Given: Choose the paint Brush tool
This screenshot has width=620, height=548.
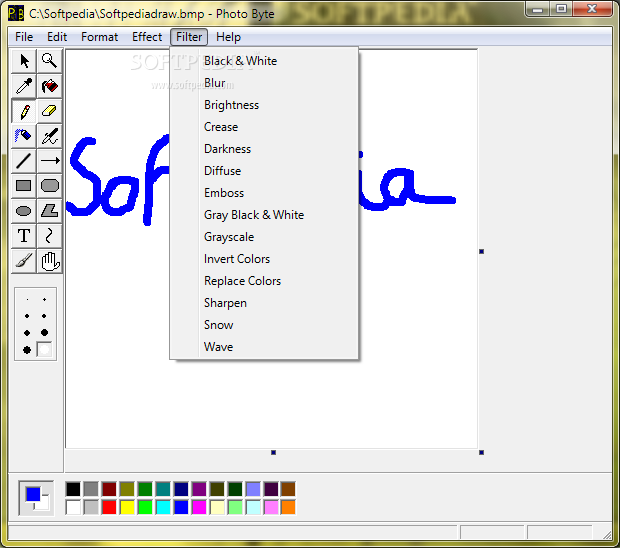Looking at the screenshot, I should [x=24, y=261].
